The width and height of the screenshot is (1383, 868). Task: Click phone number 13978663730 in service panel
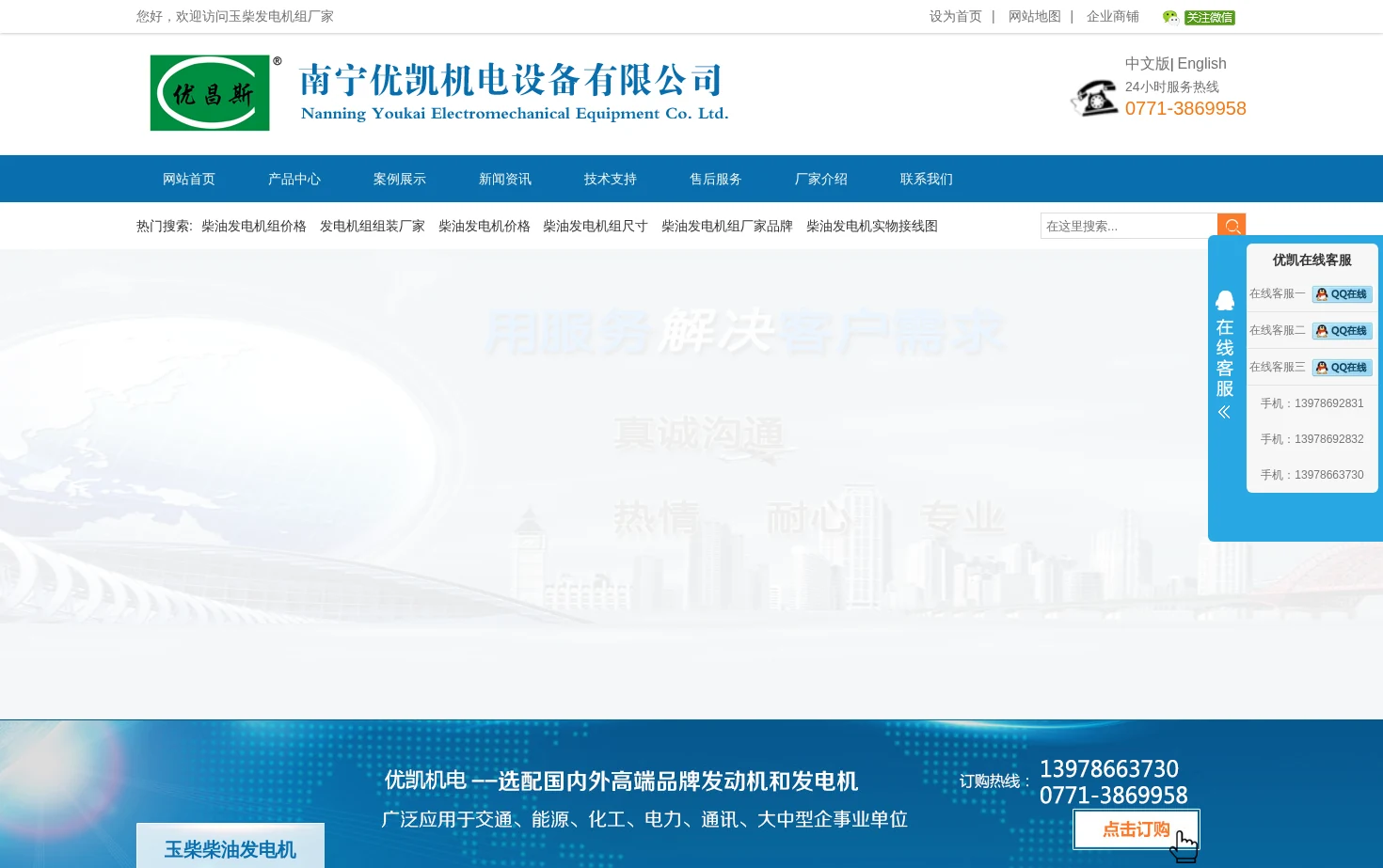click(1328, 475)
